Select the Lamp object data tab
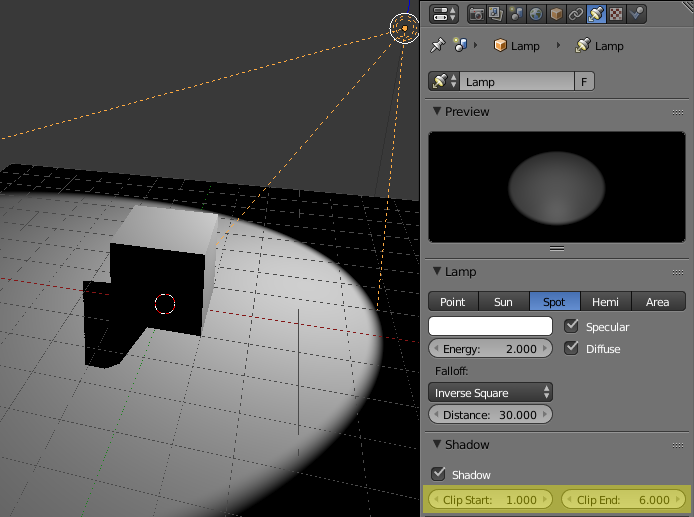Viewport: 694px width, 517px height. pos(596,14)
